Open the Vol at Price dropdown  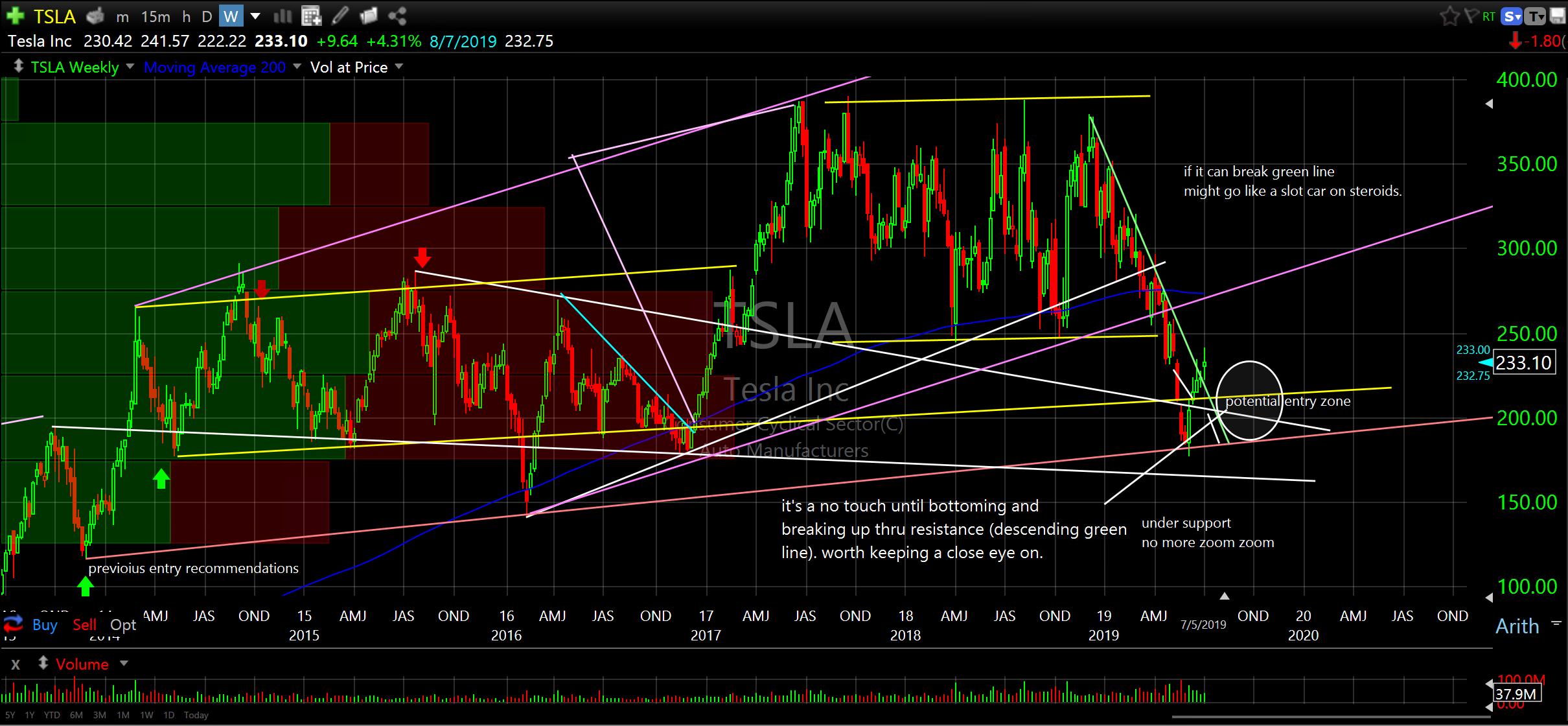pos(399,67)
